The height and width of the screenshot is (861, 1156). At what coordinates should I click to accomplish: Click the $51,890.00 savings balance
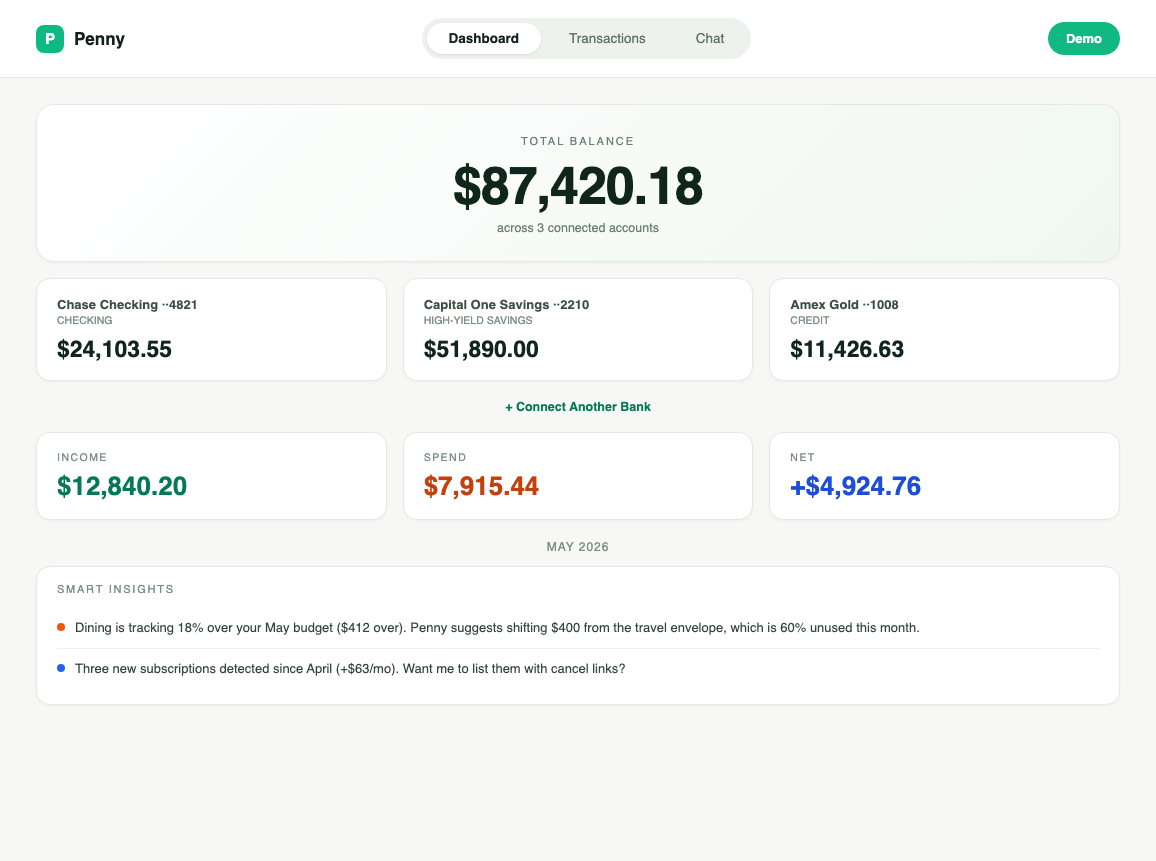coord(481,349)
